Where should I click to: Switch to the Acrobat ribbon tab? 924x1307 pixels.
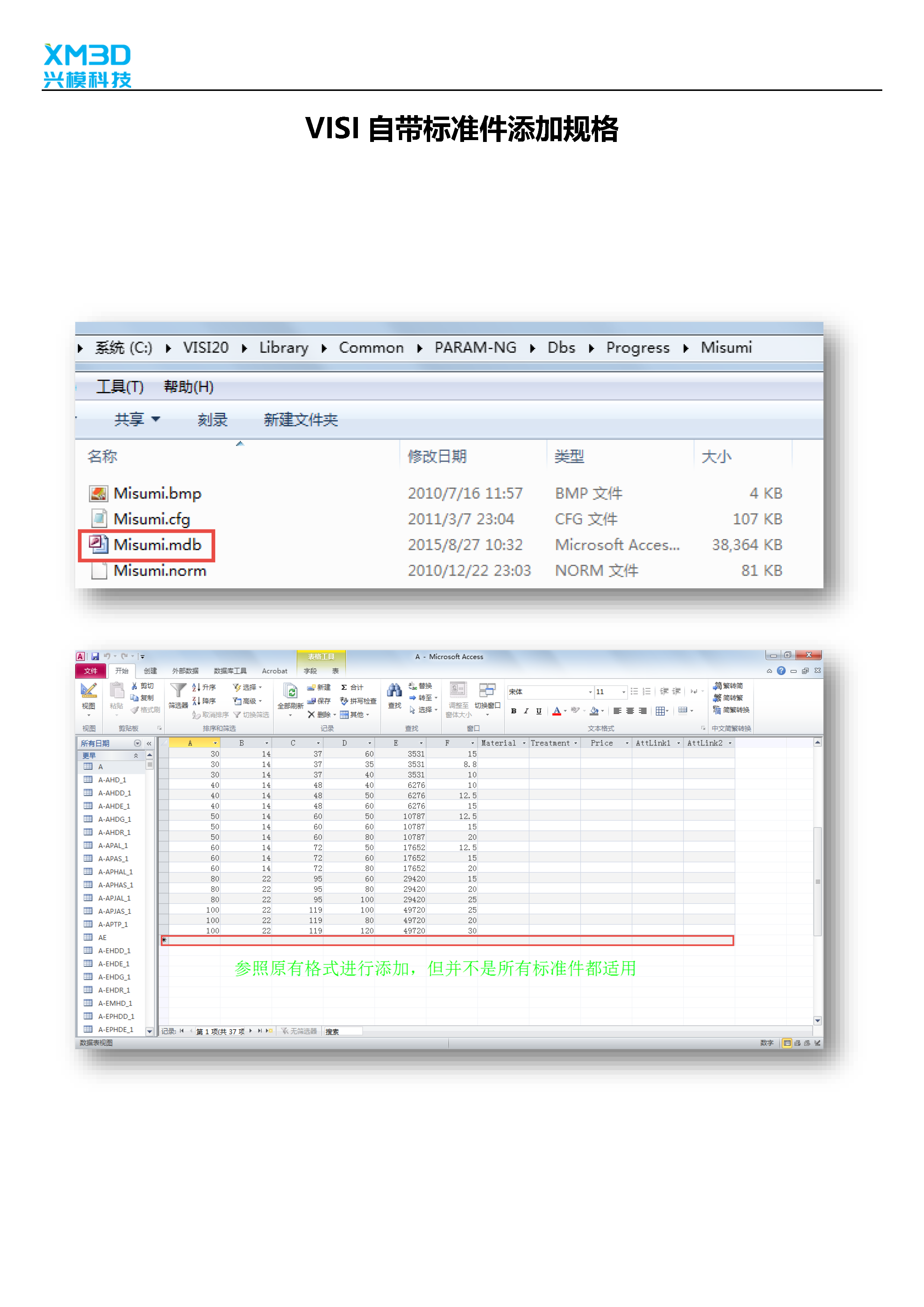(x=274, y=671)
